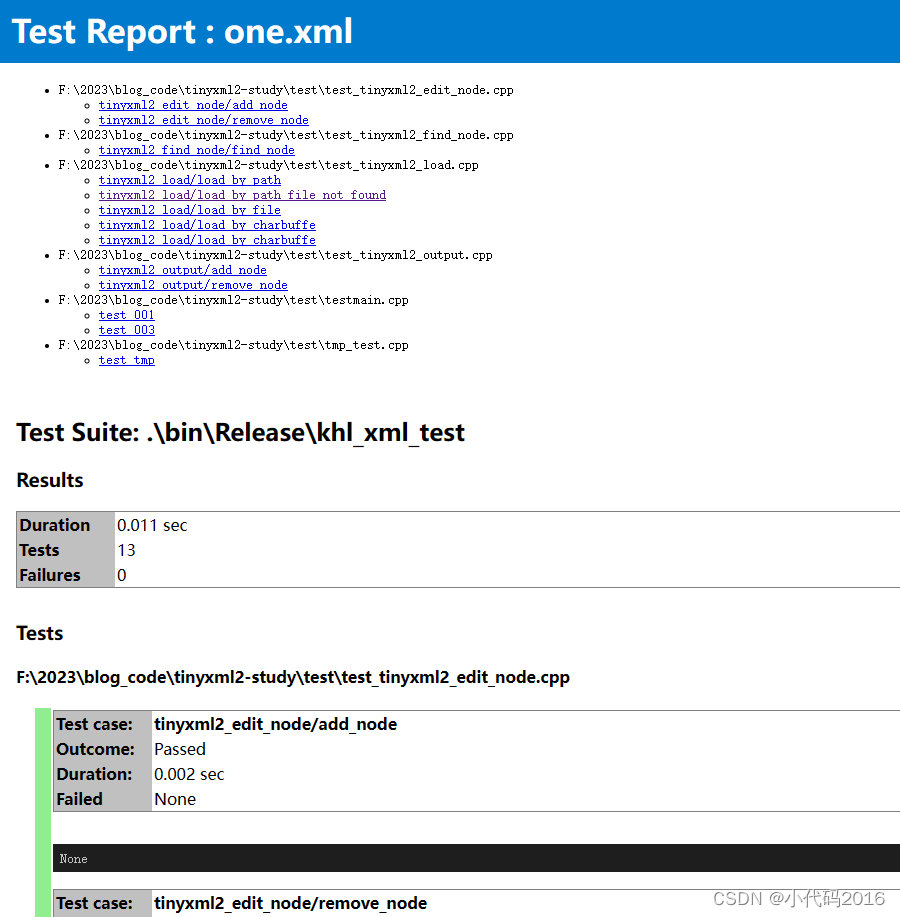
Task: Select the second tinyxml2_load/load_by_charbuffe link
Action: [206, 240]
